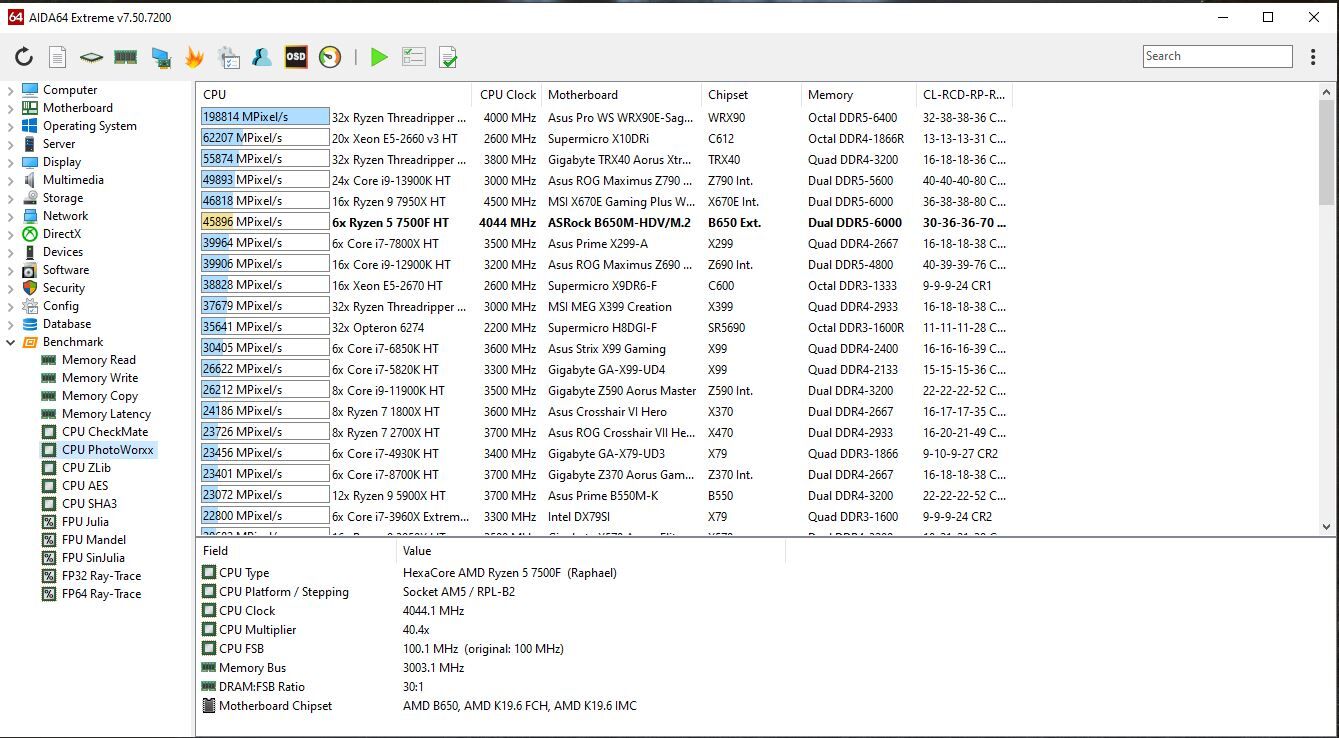Sort by the Motherboard column header

tap(621, 95)
